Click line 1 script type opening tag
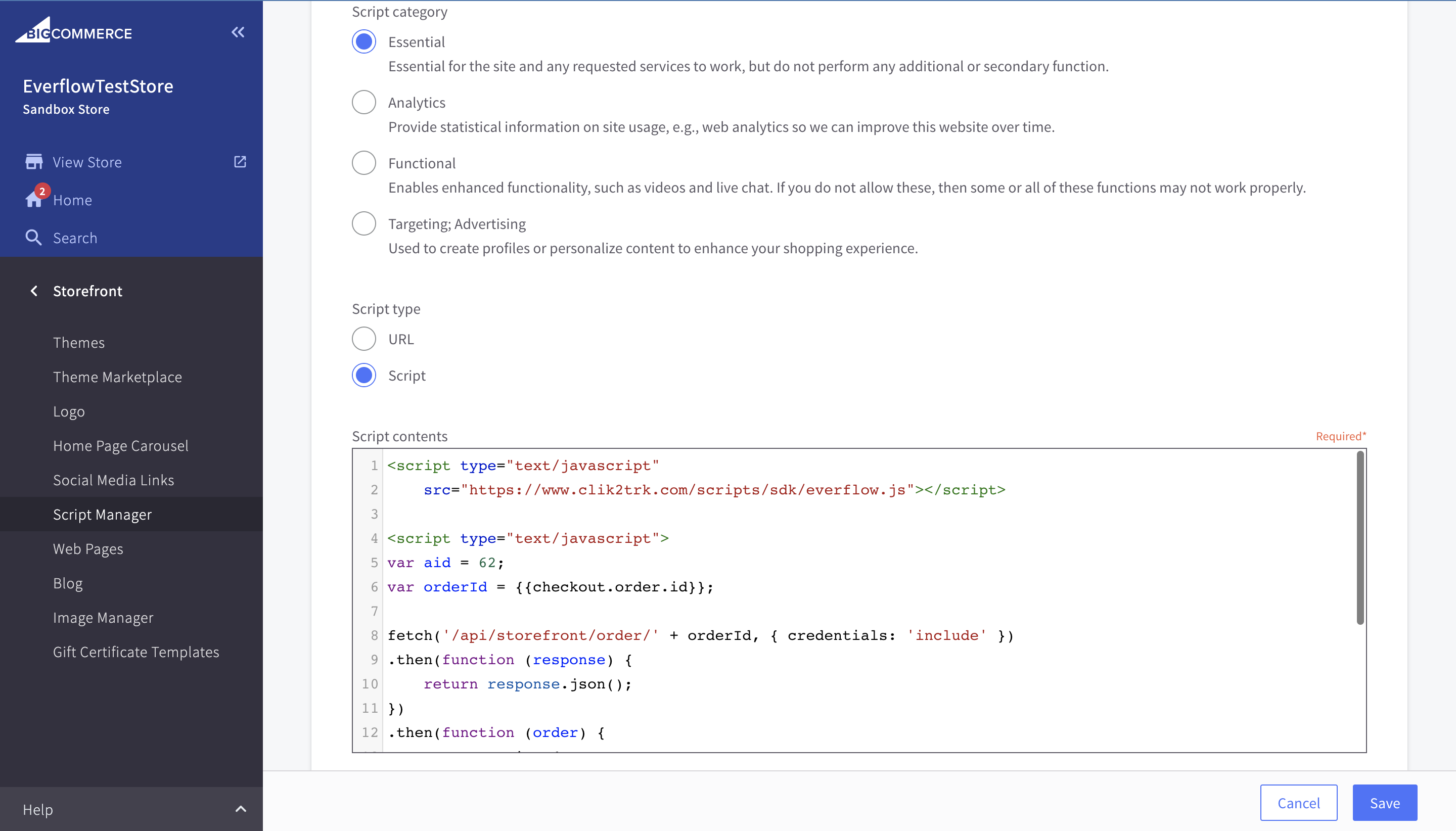1456x831 pixels. point(523,466)
